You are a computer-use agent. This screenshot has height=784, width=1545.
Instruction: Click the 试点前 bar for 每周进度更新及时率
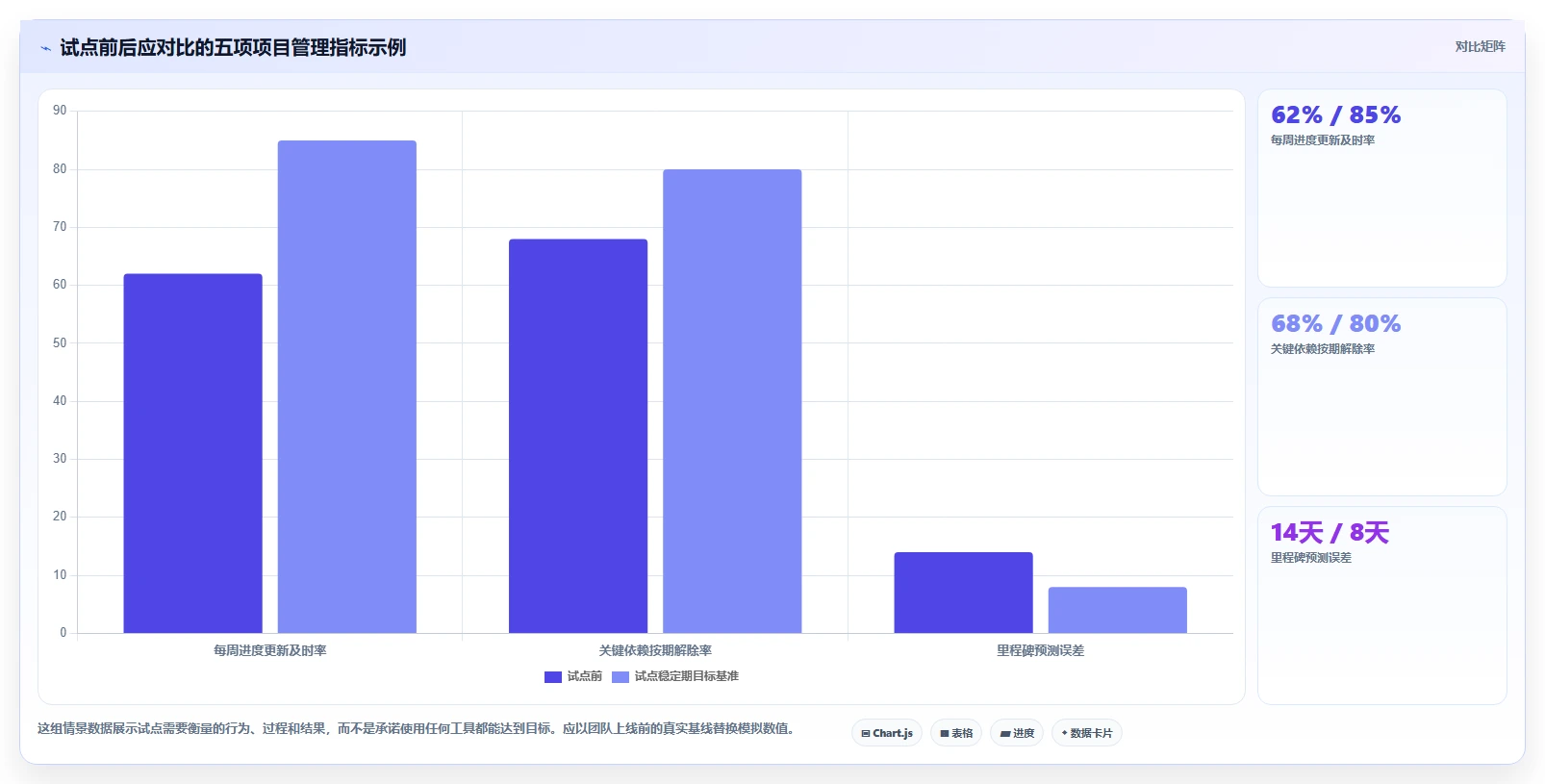[192, 453]
